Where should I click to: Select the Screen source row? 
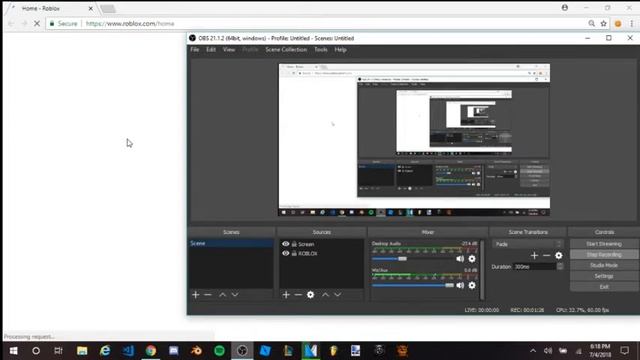tap(322, 244)
